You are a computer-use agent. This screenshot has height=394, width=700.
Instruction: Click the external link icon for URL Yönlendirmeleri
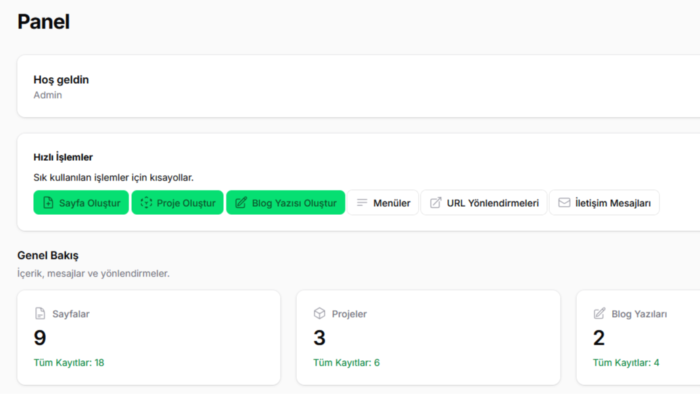point(435,203)
